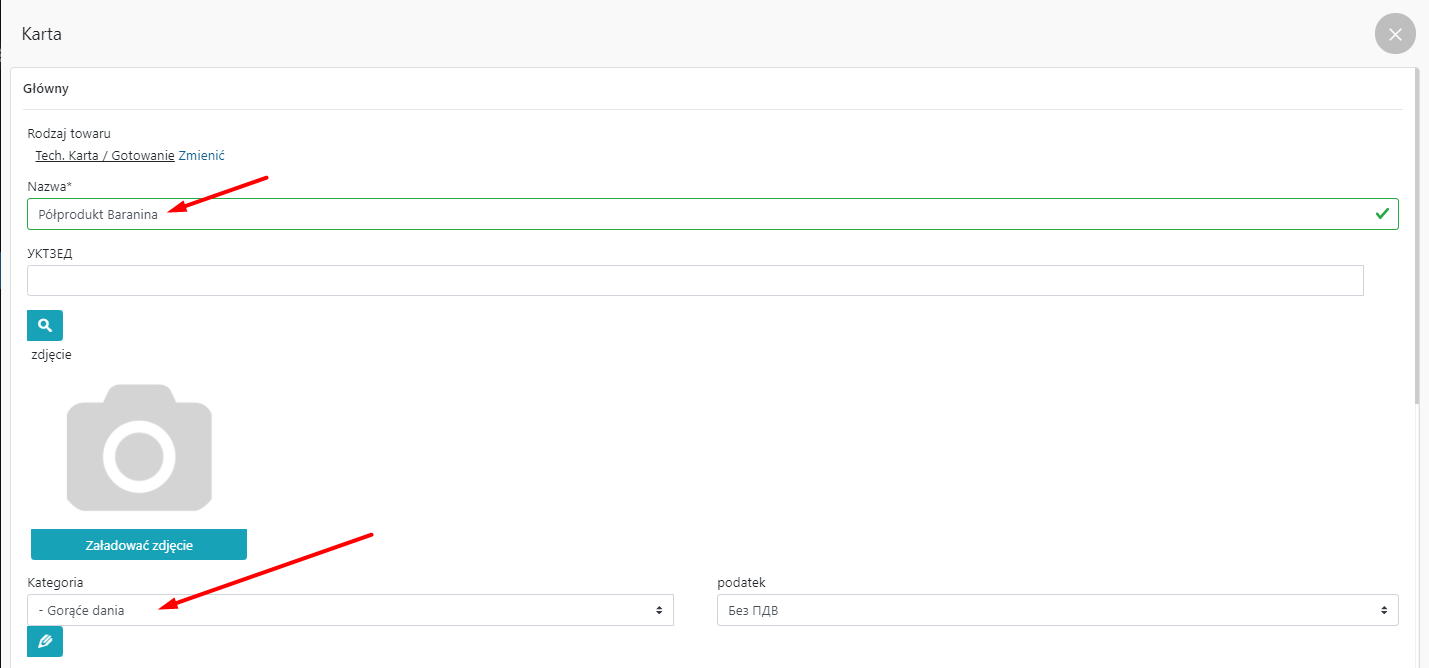Screen dimensions: 1429x668
Task: Close the Karta dialog
Action: [1395, 34]
